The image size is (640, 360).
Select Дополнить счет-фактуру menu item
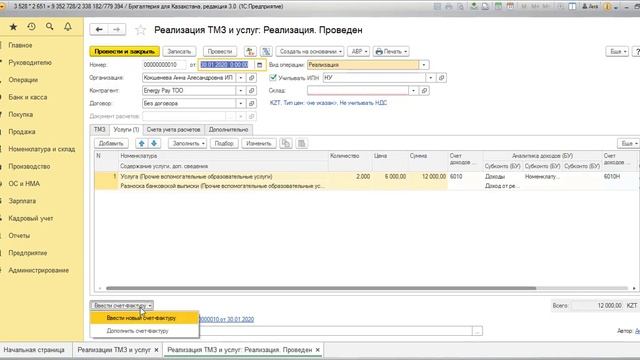144,331
